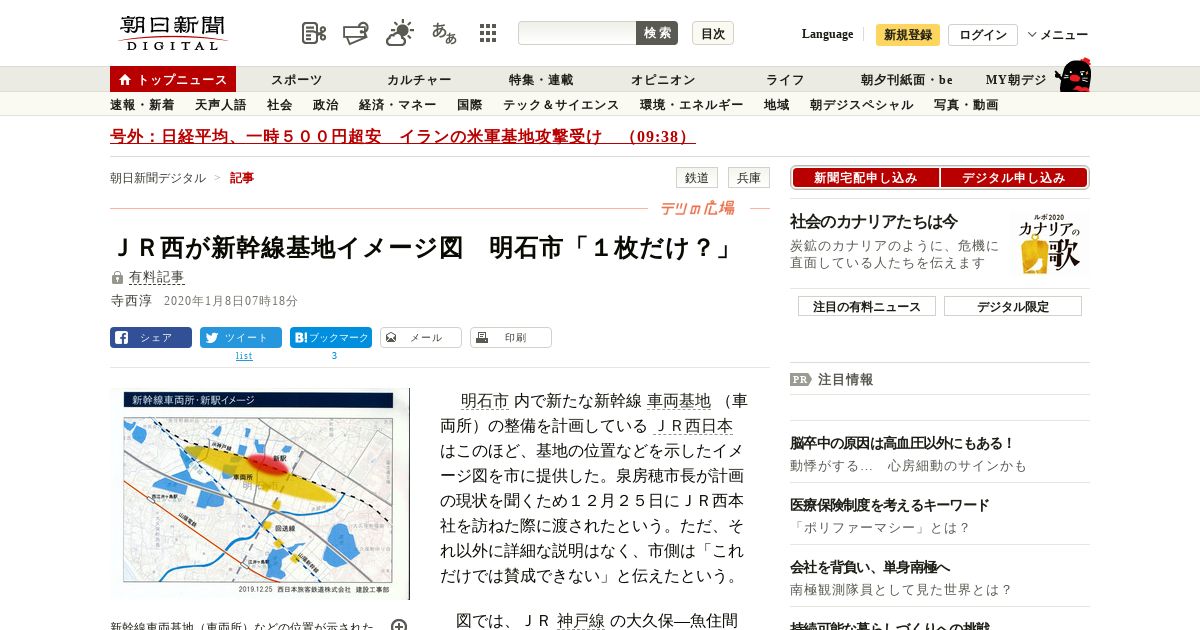Viewport: 1200px width, 630px height.
Task: Open 社会のカナリアたちは今 headline
Action: click(x=874, y=221)
